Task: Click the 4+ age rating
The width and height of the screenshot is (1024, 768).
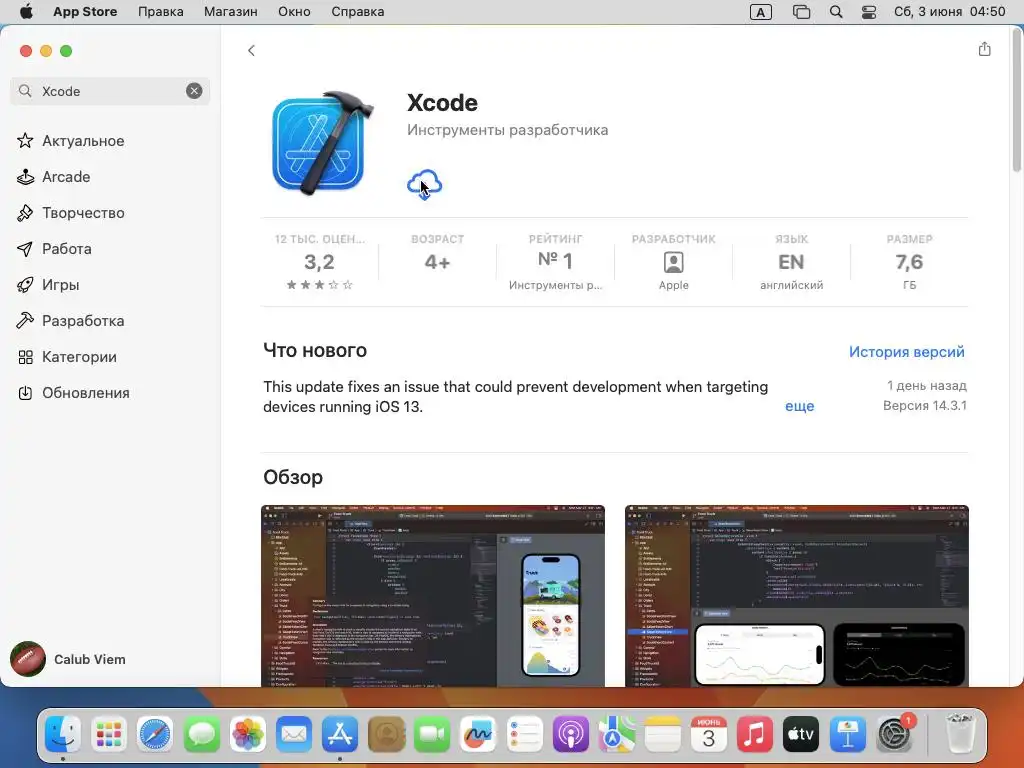Action: click(437, 262)
